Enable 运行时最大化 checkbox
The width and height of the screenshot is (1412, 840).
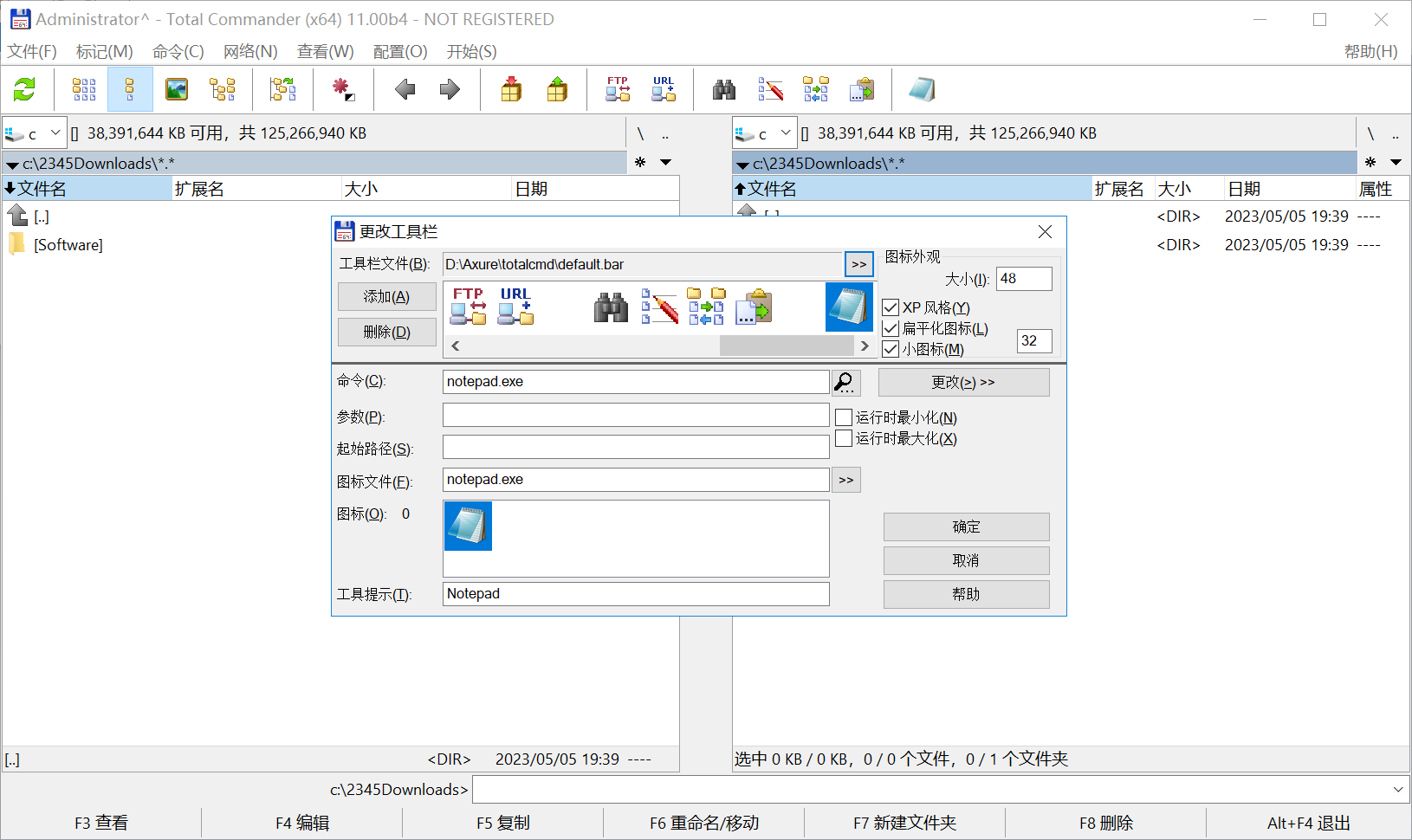[x=844, y=438]
